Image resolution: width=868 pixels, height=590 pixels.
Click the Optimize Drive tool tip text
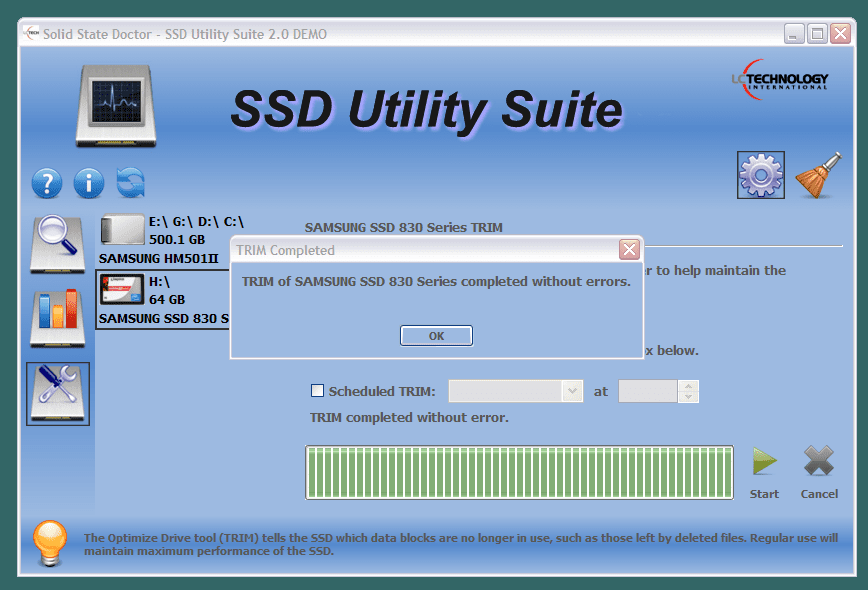tap(461, 544)
